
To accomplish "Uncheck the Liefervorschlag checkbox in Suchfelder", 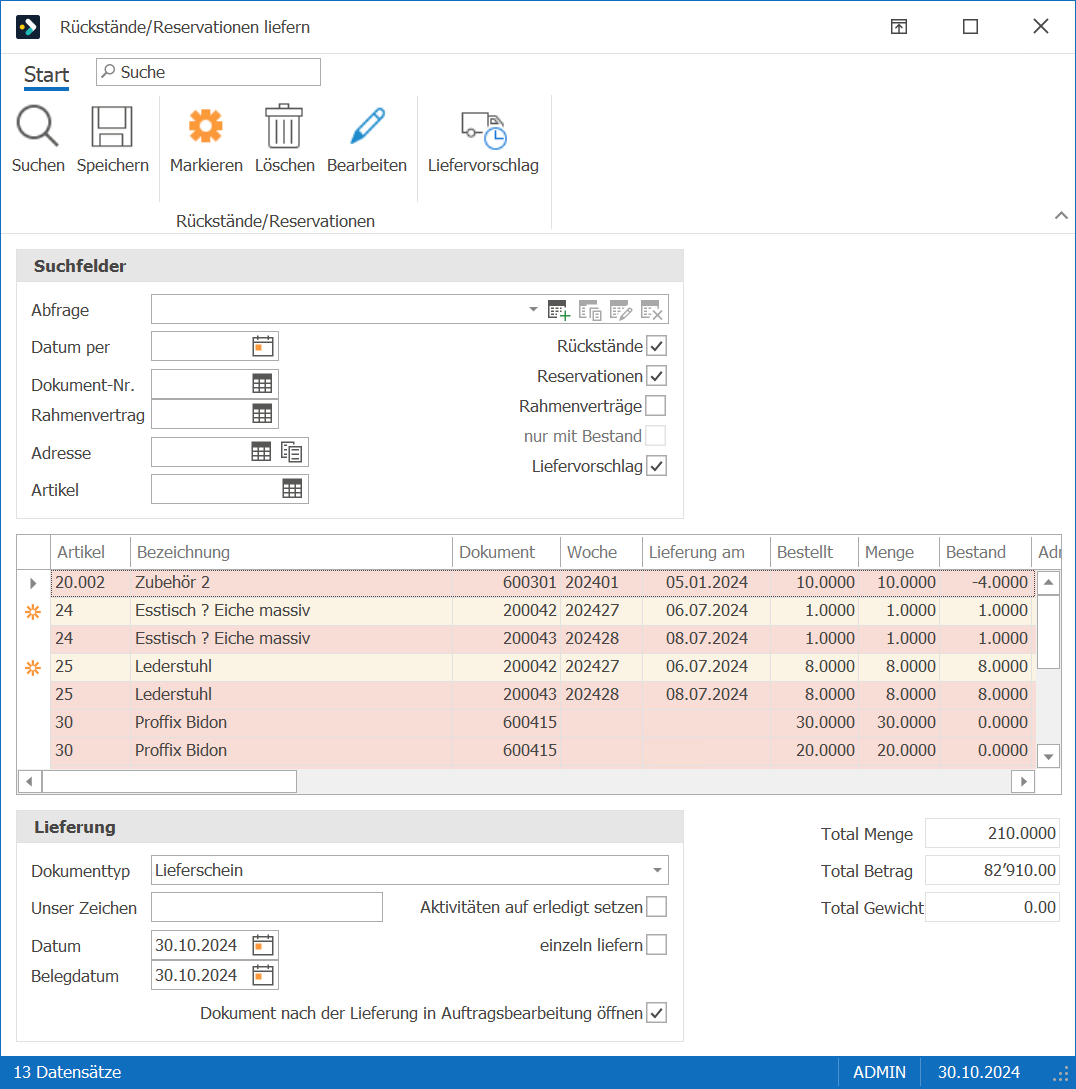I will click(x=656, y=466).
